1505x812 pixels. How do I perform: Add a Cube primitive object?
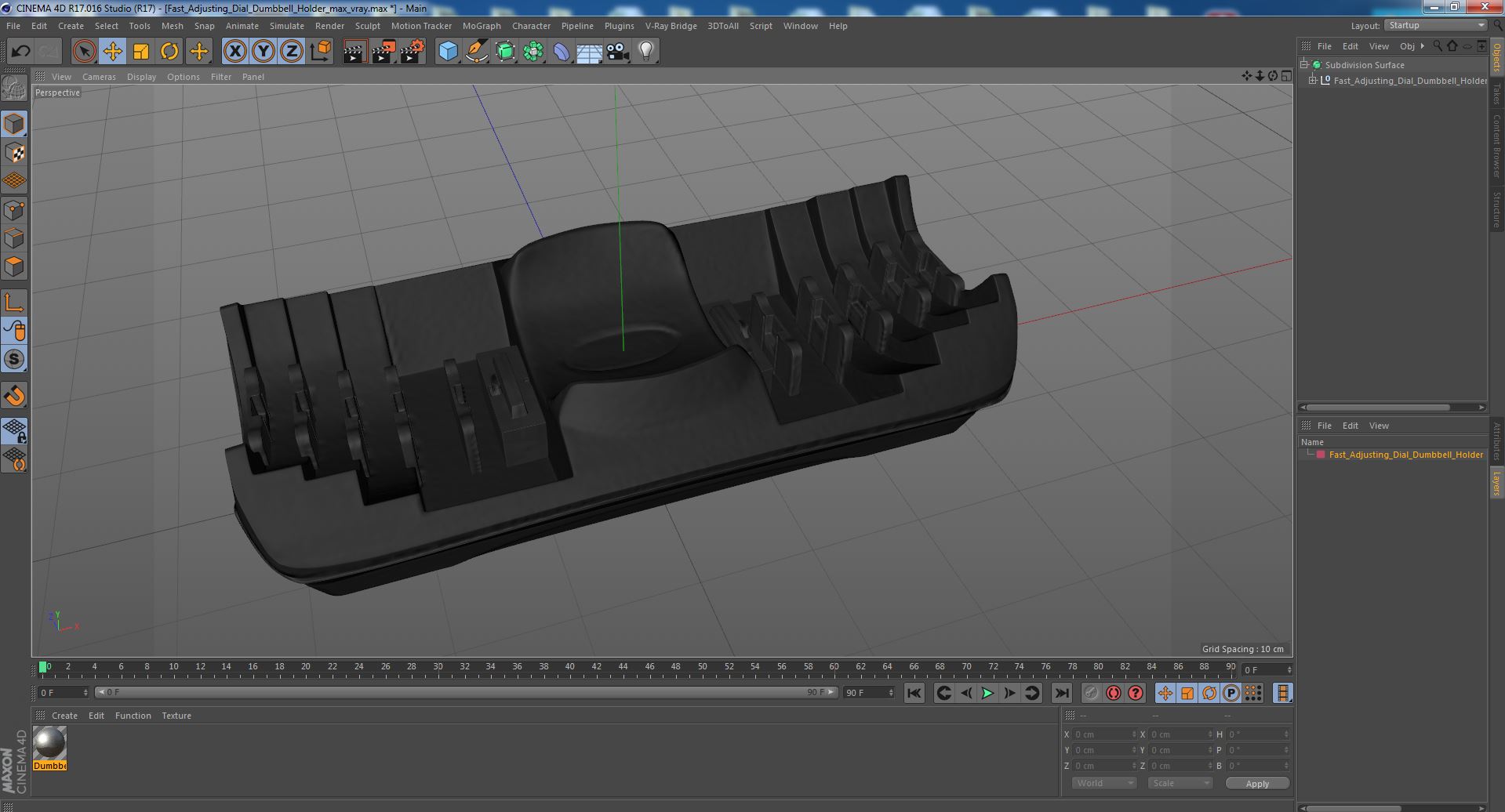[448, 52]
